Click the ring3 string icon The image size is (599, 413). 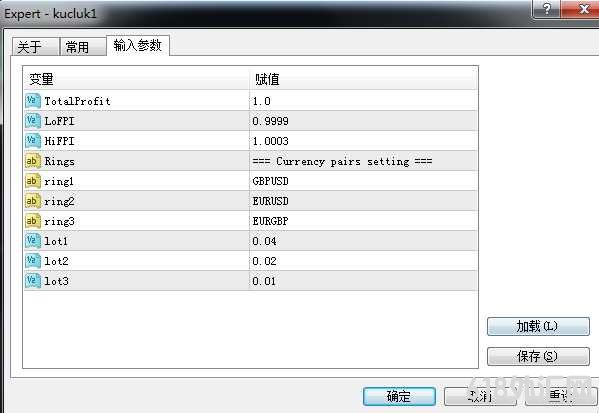pos(33,221)
